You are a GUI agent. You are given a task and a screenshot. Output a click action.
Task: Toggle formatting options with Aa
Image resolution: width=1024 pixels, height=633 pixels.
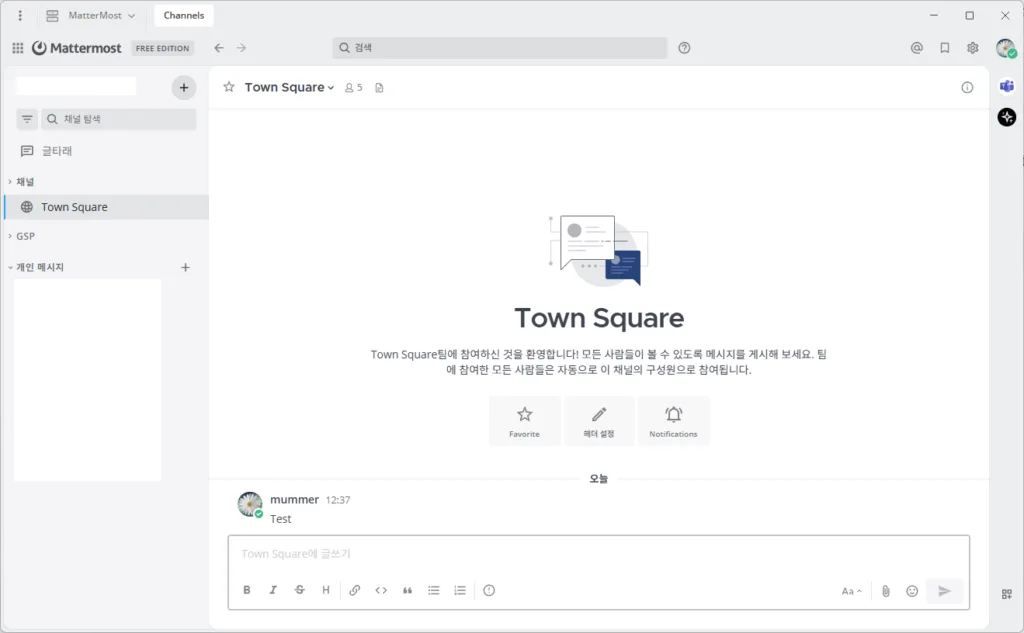click(x=851, y=591)
